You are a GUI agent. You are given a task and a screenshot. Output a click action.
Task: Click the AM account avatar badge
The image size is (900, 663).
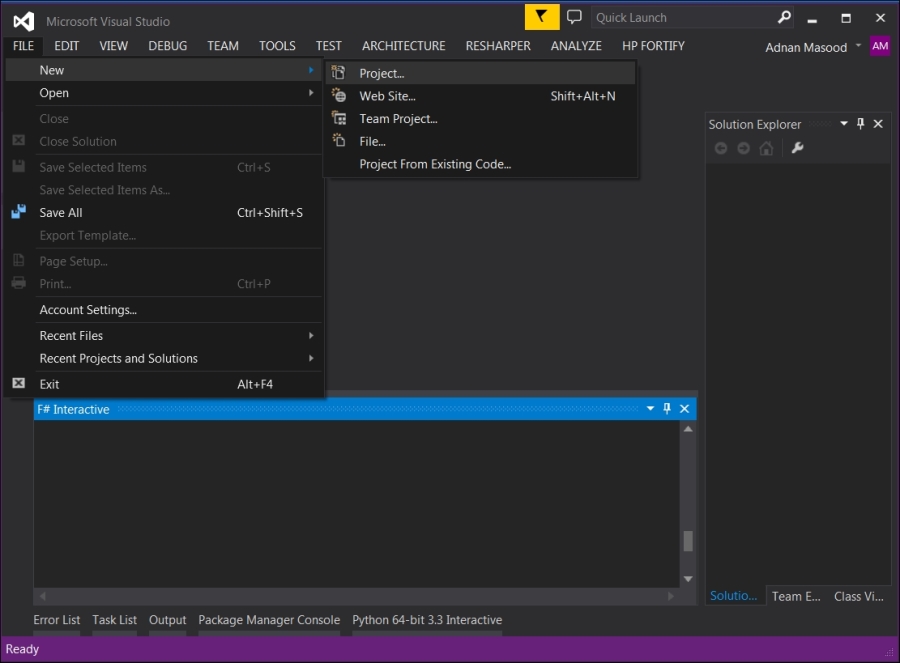tap(880, 46)
